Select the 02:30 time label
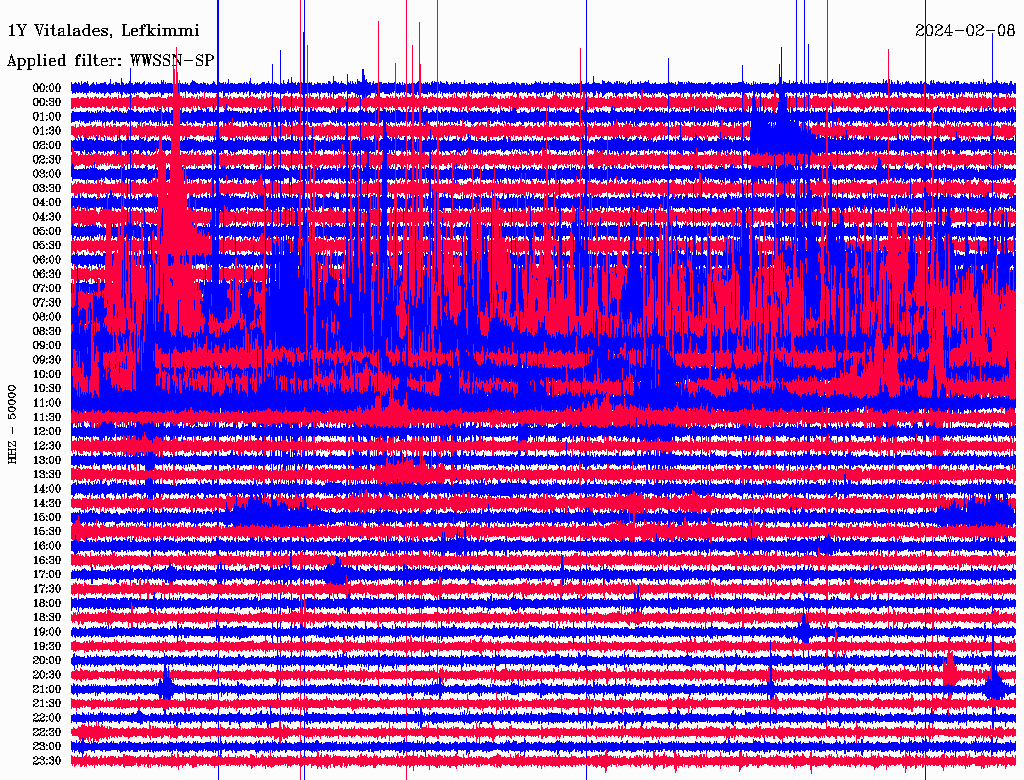 pos(47,160)
